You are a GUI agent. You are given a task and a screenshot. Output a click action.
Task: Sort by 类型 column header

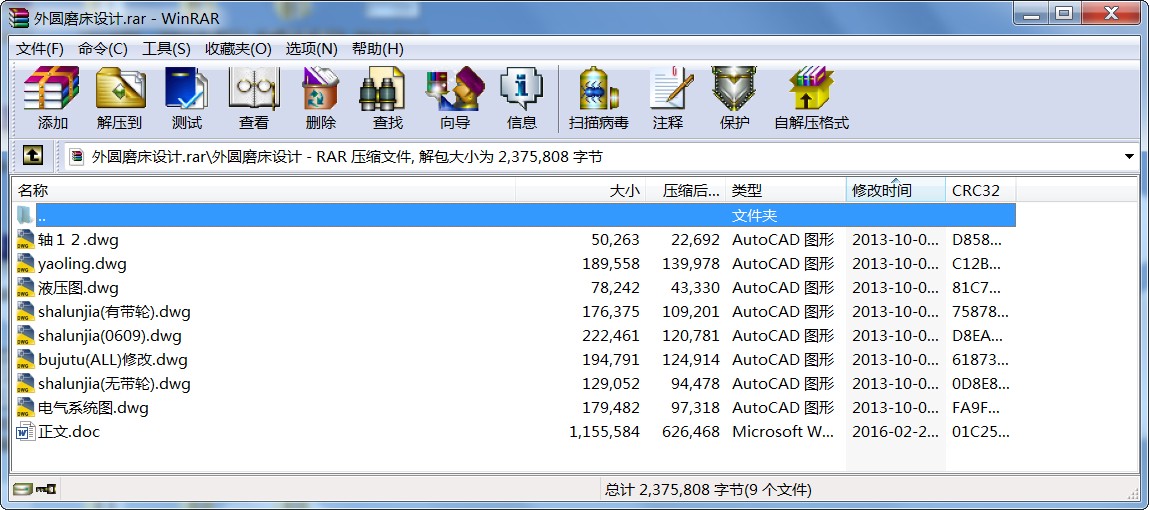point(786,191)
